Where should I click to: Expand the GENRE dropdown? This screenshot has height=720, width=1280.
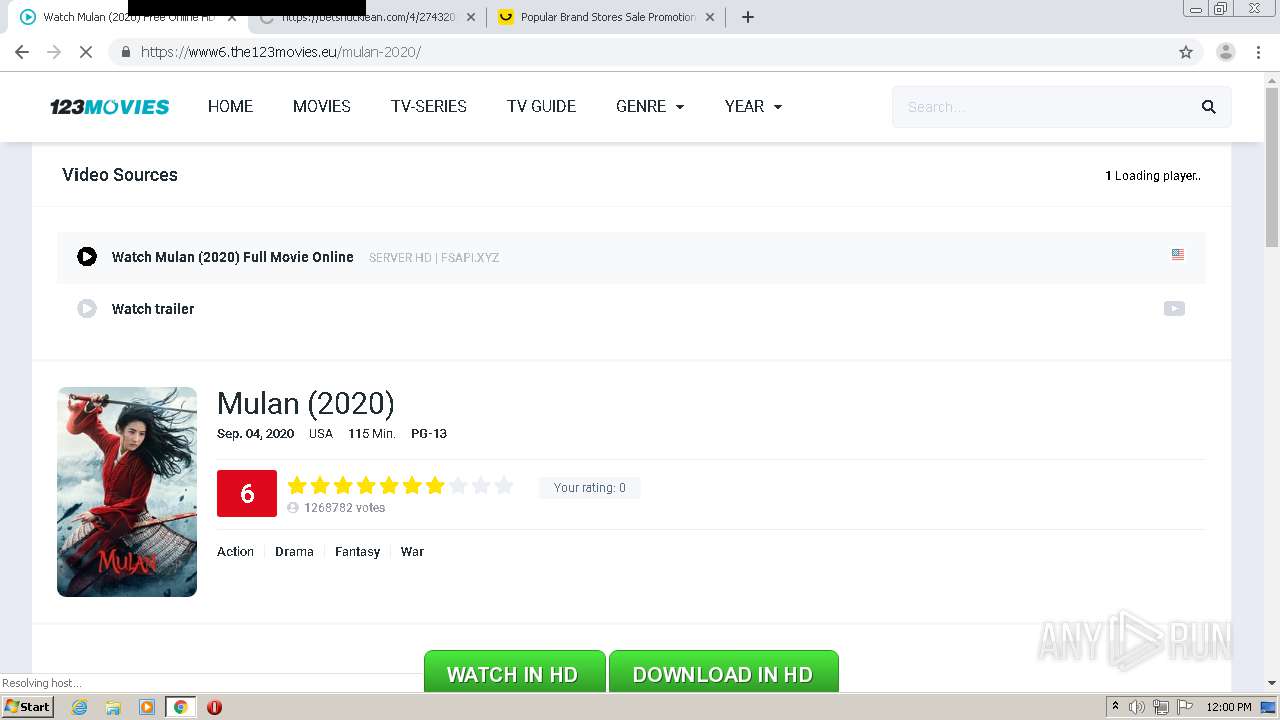point(650,107)
